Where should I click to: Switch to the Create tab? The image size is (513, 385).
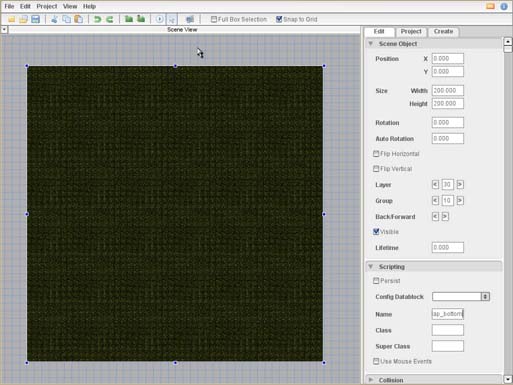pos(443,31)
